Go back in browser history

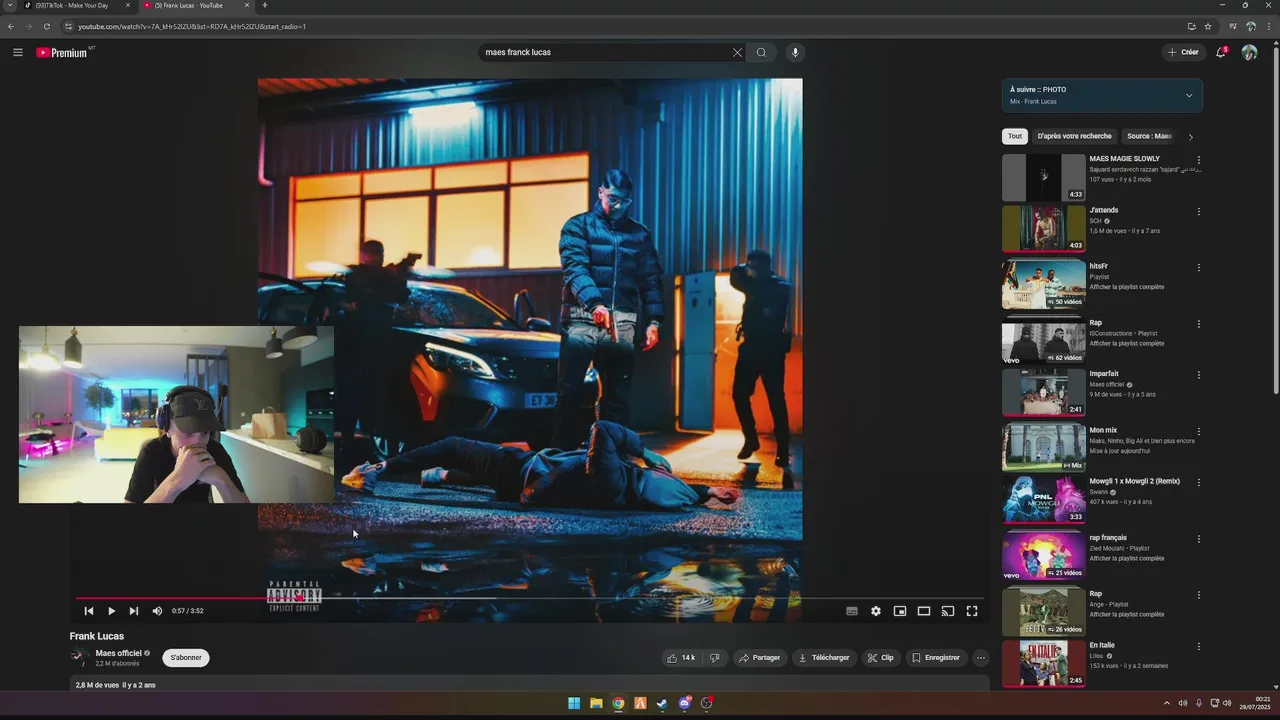(11, 26)
